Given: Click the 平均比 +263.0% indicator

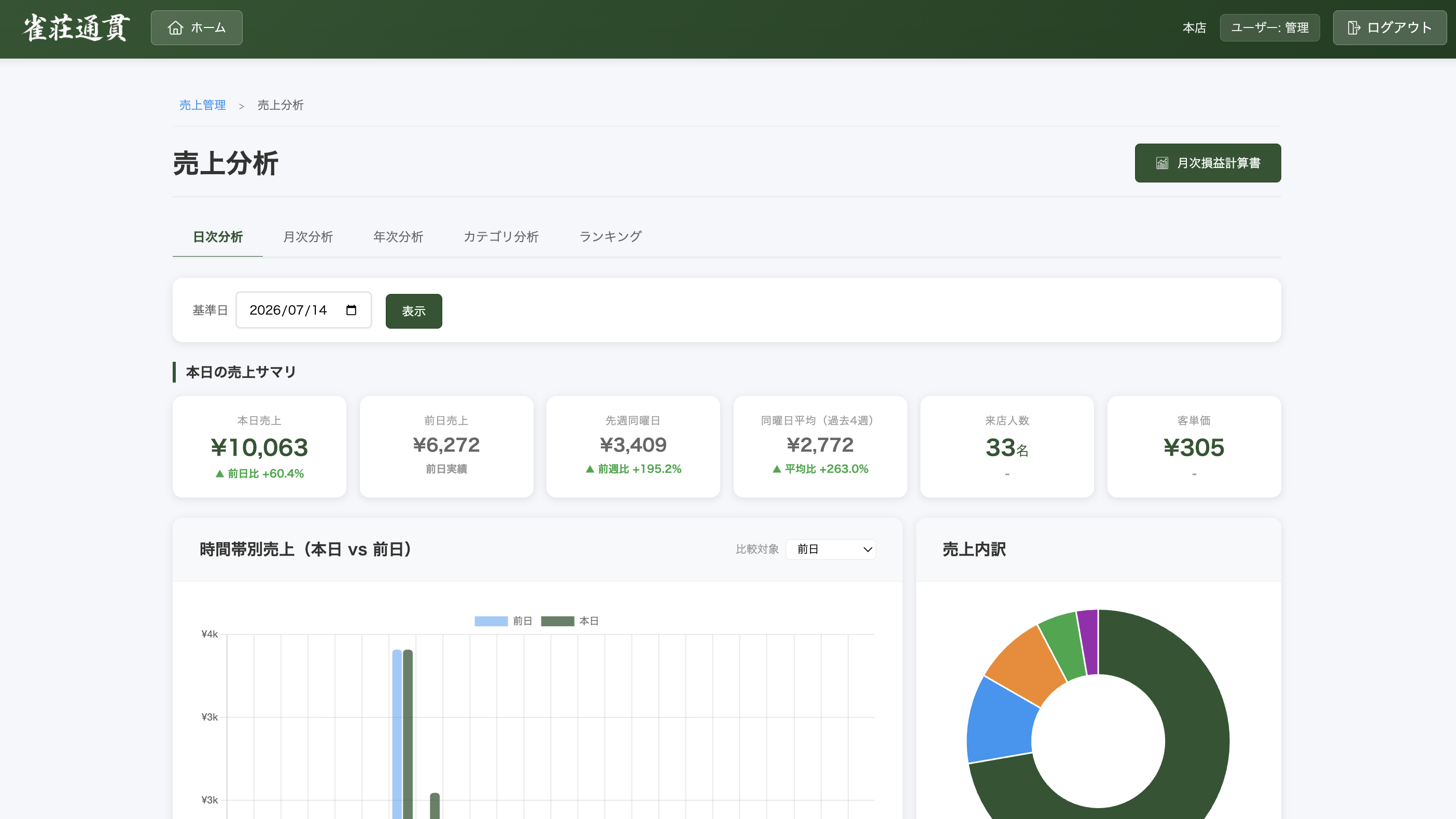Looking at the screenshot, I should click(x=820, y=469).
